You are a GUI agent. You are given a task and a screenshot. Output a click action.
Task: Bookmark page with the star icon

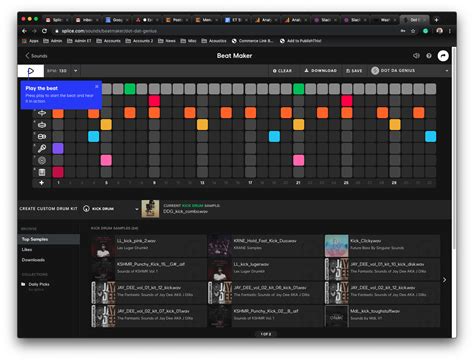click(413, 31)
